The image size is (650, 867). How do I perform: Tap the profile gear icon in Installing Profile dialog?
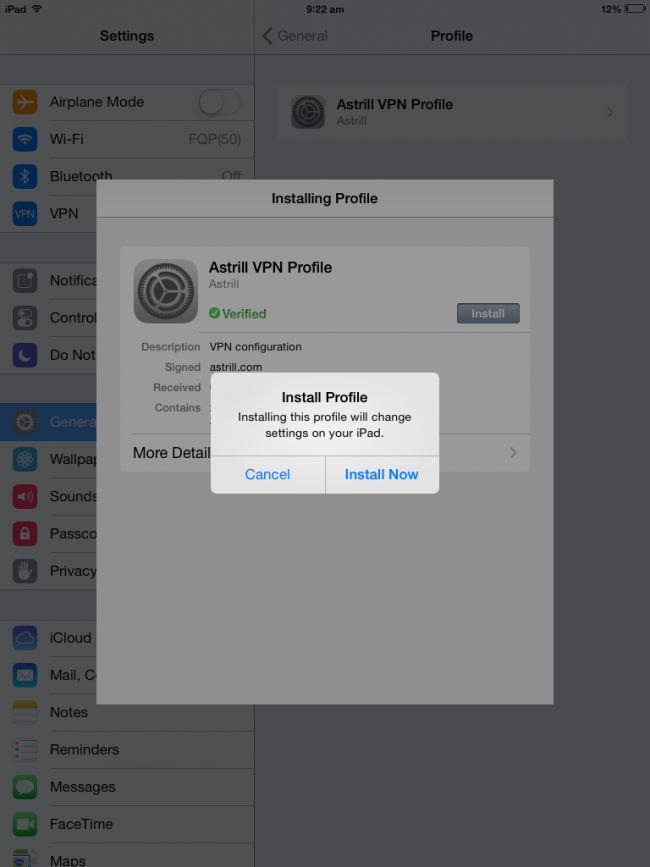click(166, 291)
